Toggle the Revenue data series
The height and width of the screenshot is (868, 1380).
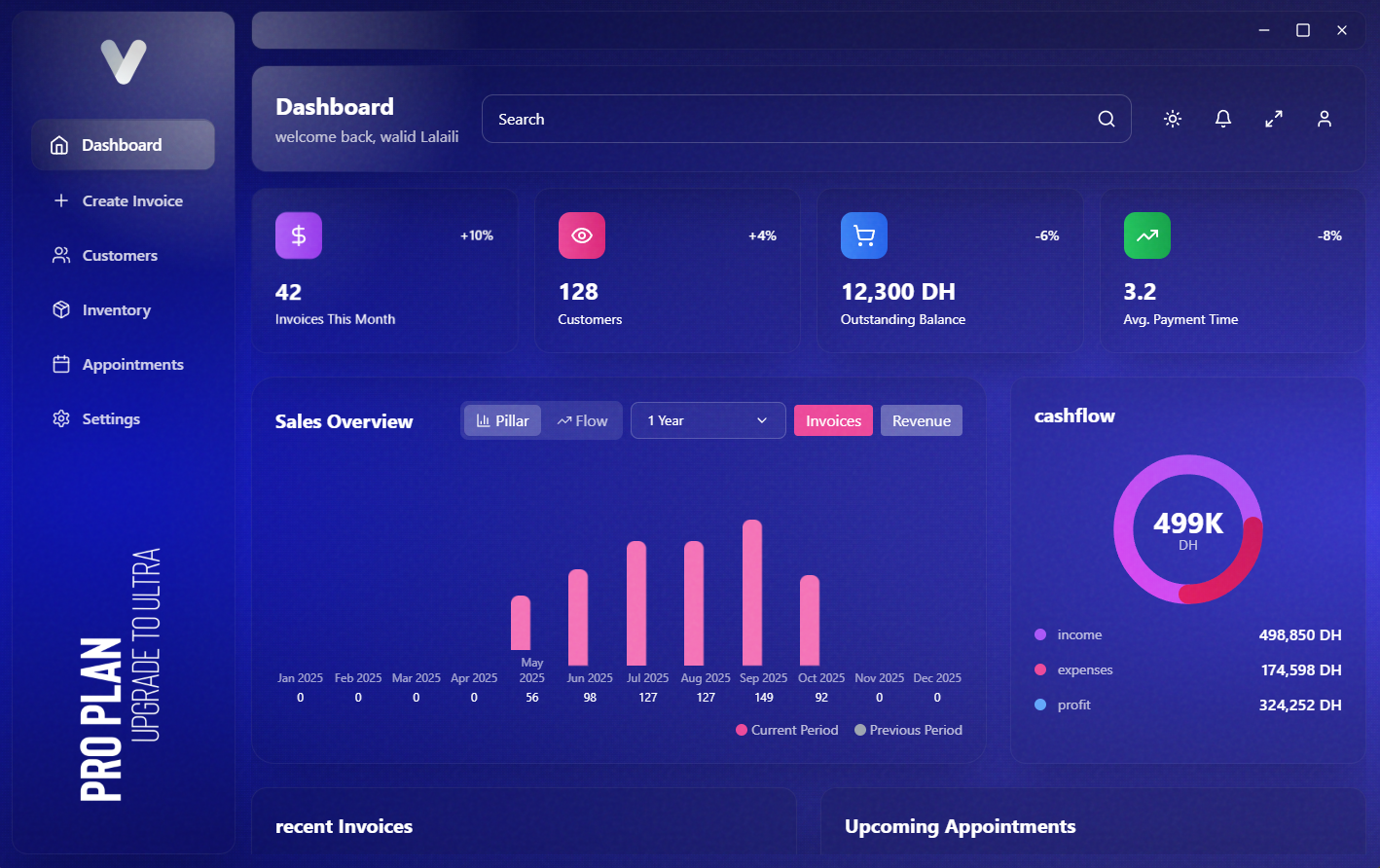921,420
